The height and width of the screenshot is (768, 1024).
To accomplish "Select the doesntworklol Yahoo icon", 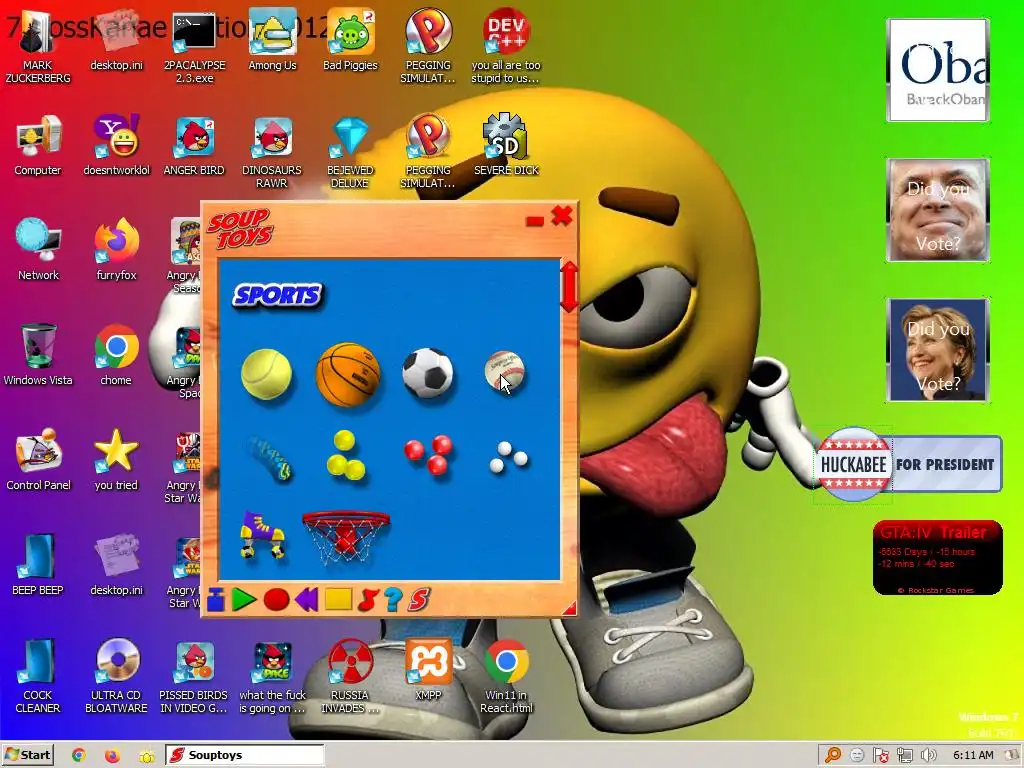I will click(116, 146).
